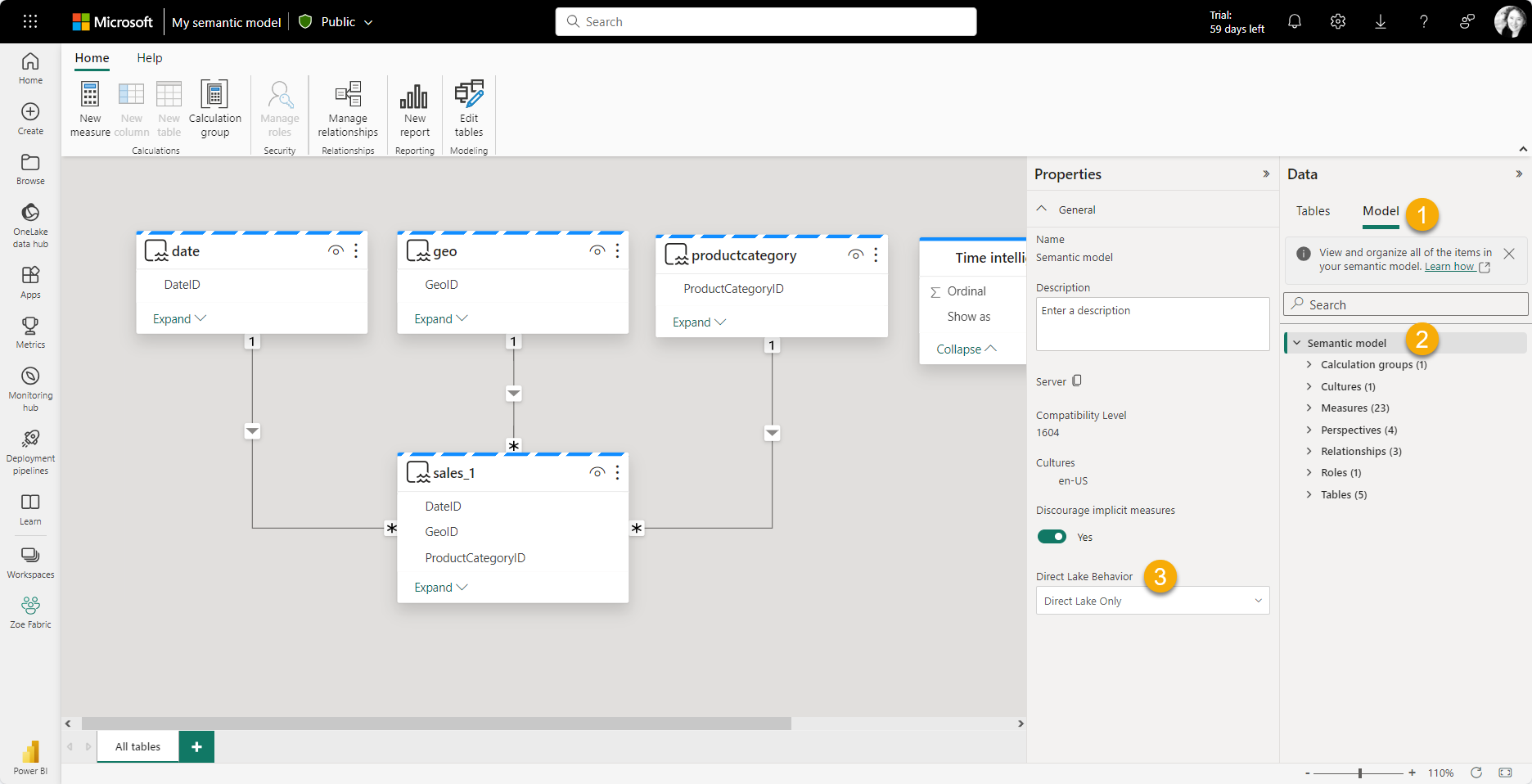Viewport: 1532px width, 784px height.
Task: Open Deployment pipelines in sidebar
Action: click(x=30, y=453)
